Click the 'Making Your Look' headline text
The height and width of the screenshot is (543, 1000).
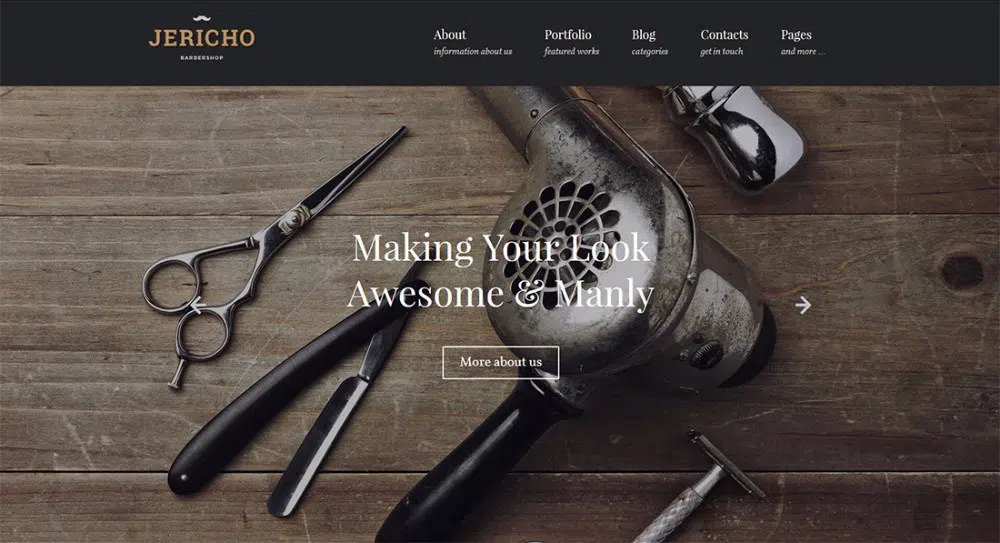point(501,248)
